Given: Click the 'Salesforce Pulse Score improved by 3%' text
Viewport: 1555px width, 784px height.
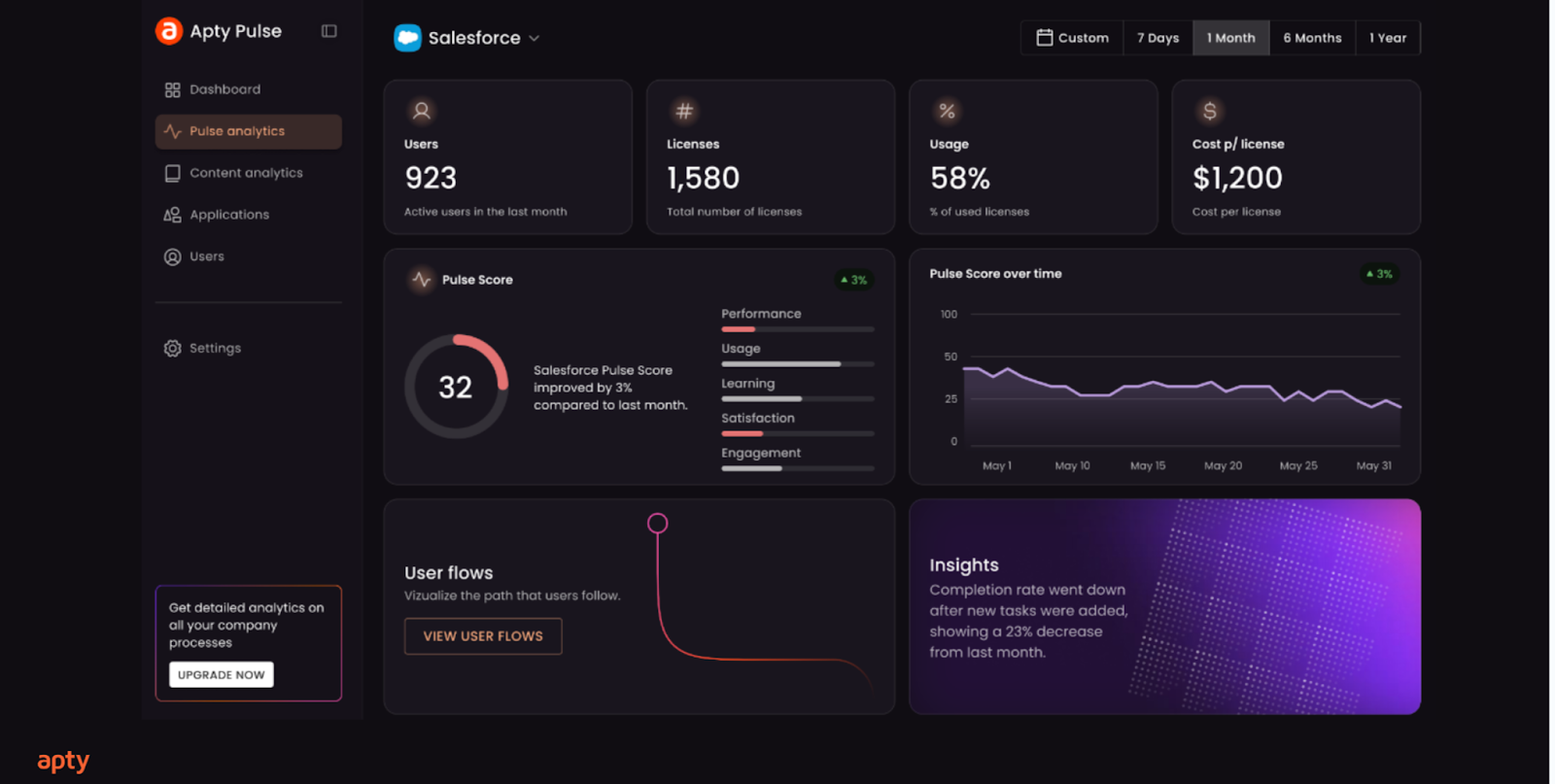Looking at the screenshot, I should pyautogui.click(x=610, y=388).
